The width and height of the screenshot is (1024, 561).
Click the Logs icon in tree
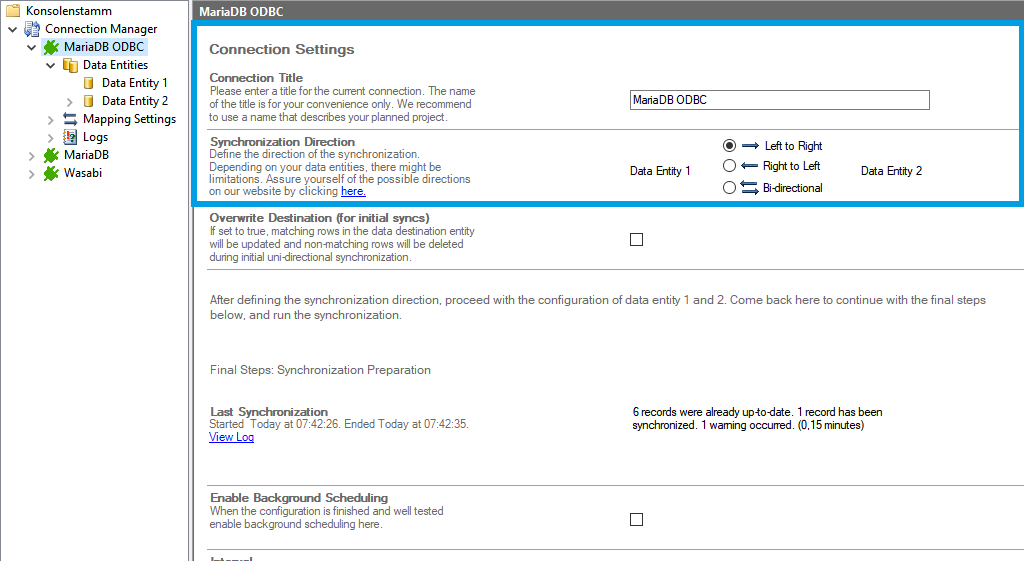(x=70, y=137)
